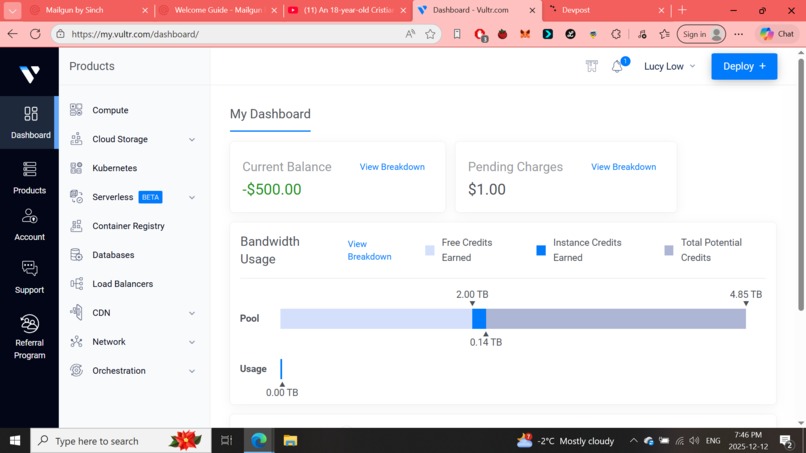This screenshot has width=806, height=453.
Task: Click the Free Credits Earned legend swatch
Action: point(430,250)
